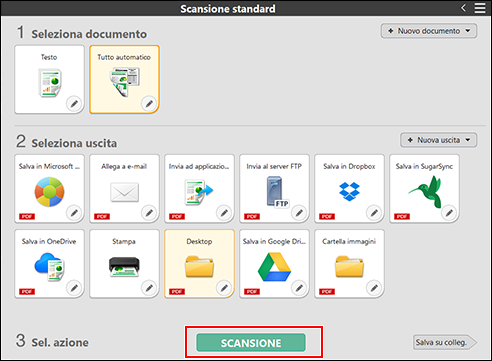Select the Tutto automatico document tile
The width and height of the screenshot is (492, 361).
pos(124,79)
